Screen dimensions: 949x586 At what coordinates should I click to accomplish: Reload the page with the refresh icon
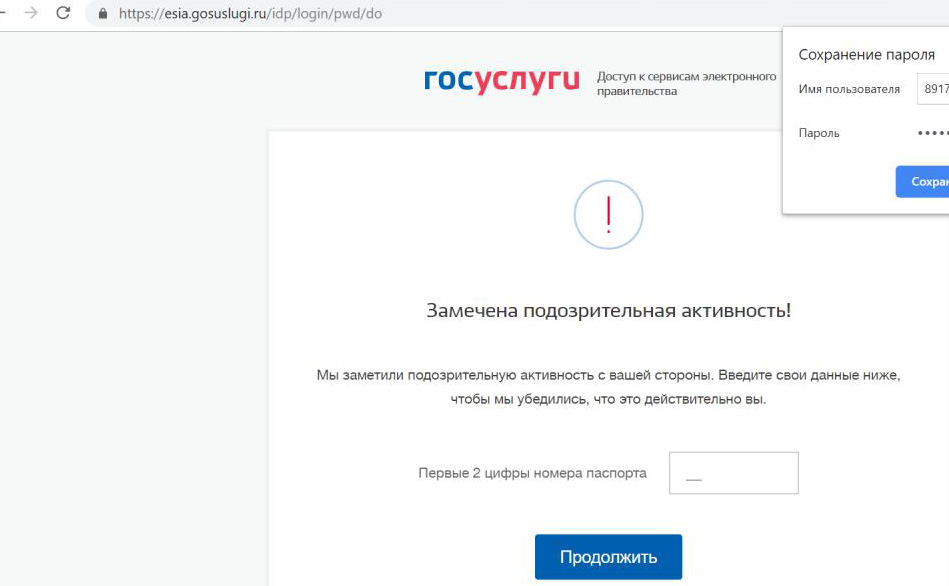click(x=64, y=13)
